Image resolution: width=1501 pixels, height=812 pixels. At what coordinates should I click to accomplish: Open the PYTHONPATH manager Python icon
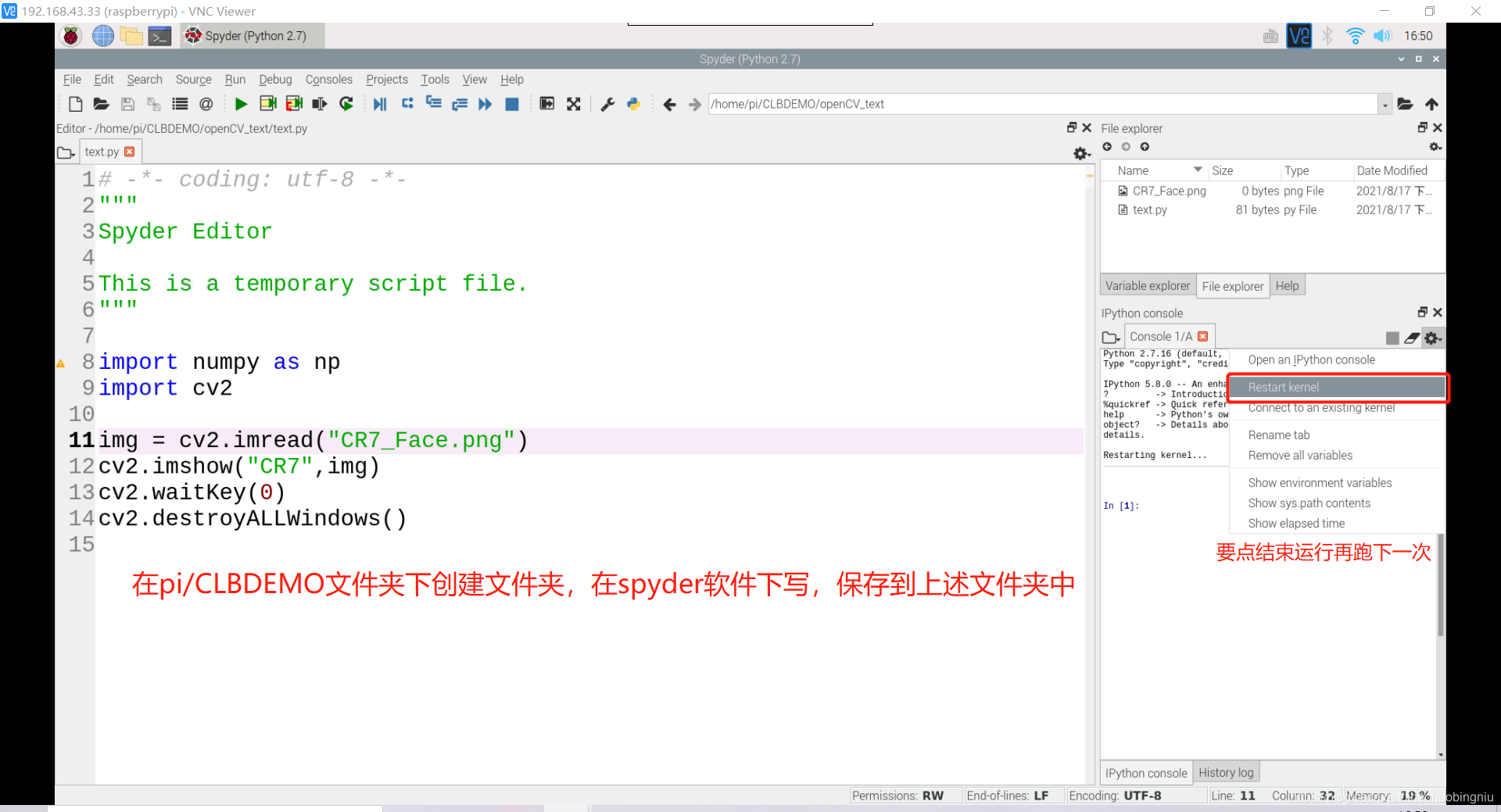point(634,104)
